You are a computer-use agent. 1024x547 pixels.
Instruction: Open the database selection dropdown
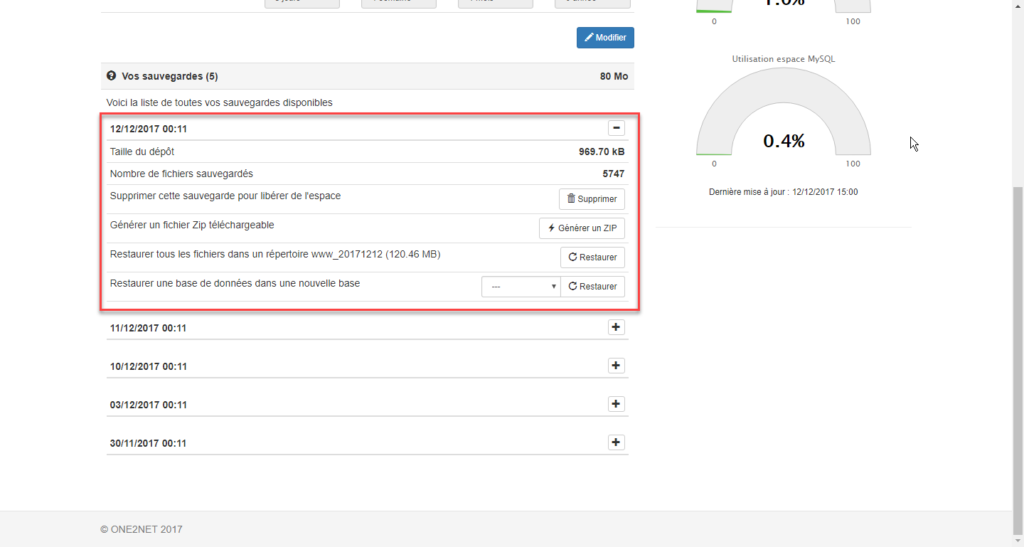(x=520, y=287)
